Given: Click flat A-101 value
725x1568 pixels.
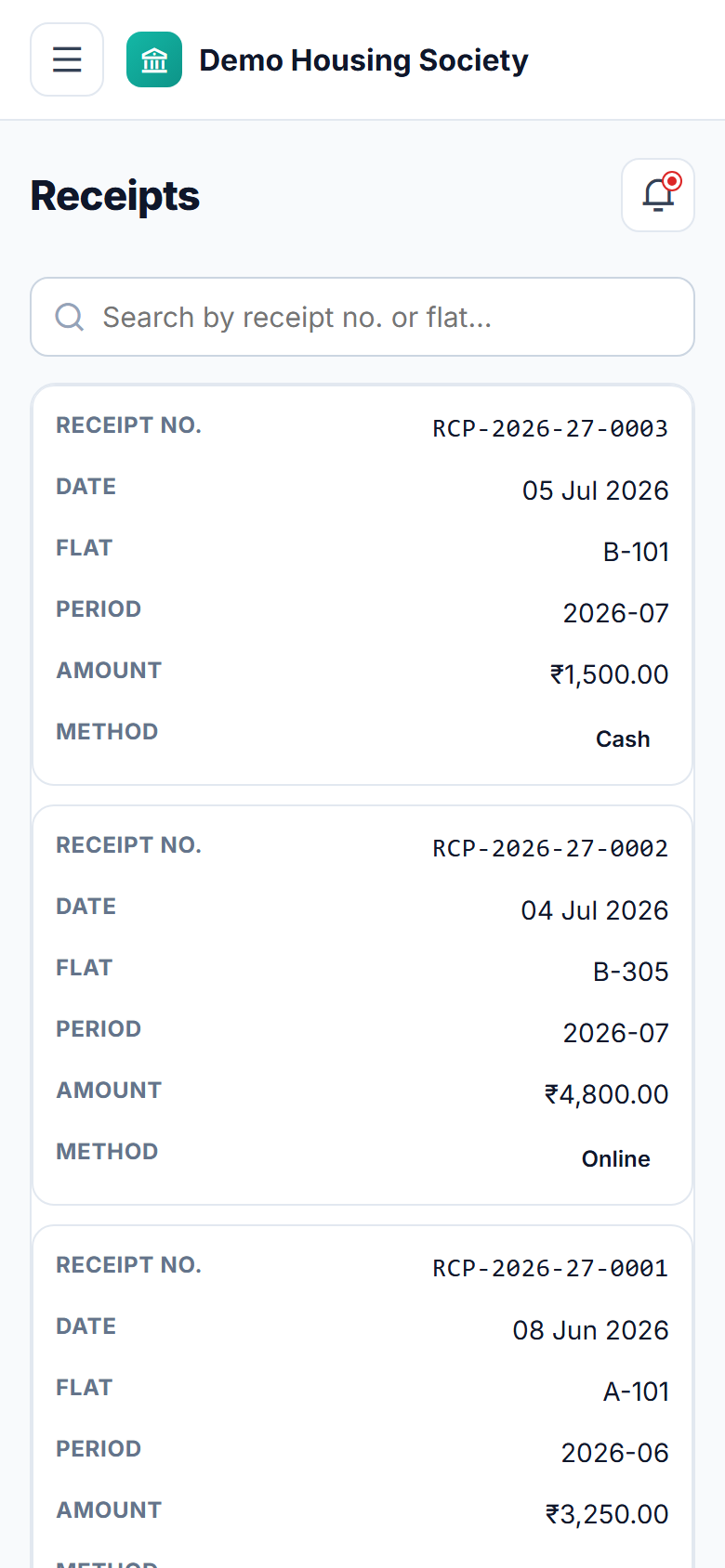Looking at the screenshot, I should 636,1392.
